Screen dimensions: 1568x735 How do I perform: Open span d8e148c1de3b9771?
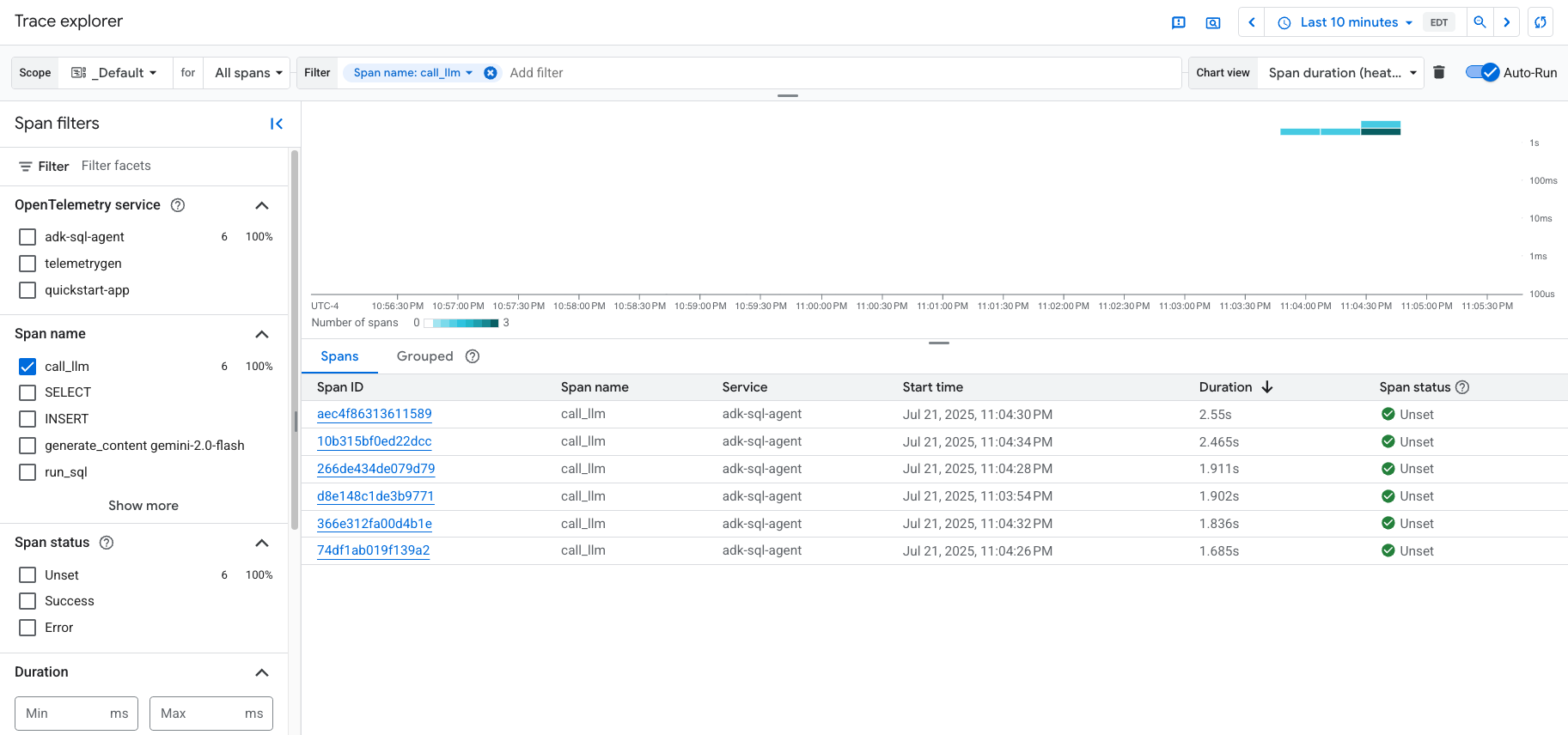pos(375,496)
